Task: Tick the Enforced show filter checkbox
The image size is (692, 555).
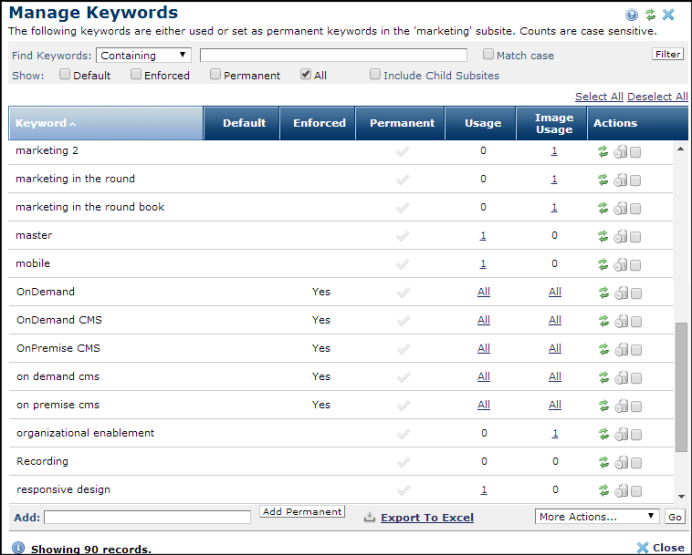Action: tap(136, 75)
